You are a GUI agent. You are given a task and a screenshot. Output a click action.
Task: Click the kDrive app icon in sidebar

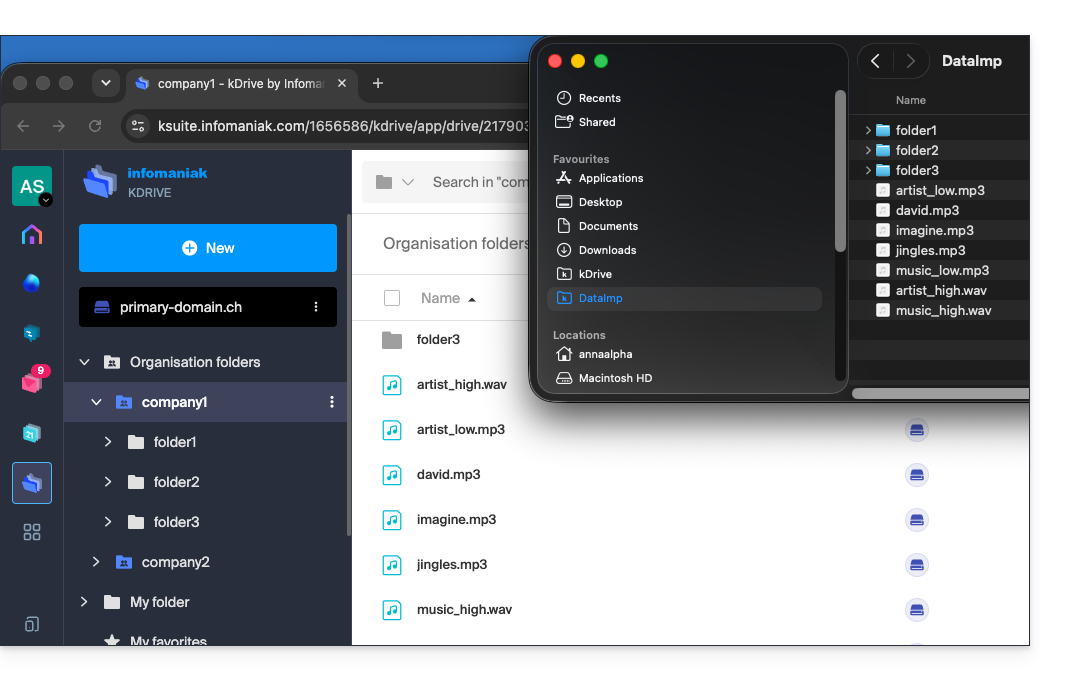pyautogui.click(x=32, y=483)
